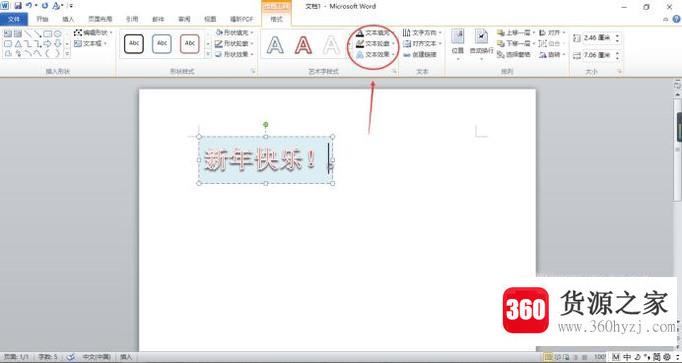
Task: Switch to the 视图 (View) tab
Action: 211,19
